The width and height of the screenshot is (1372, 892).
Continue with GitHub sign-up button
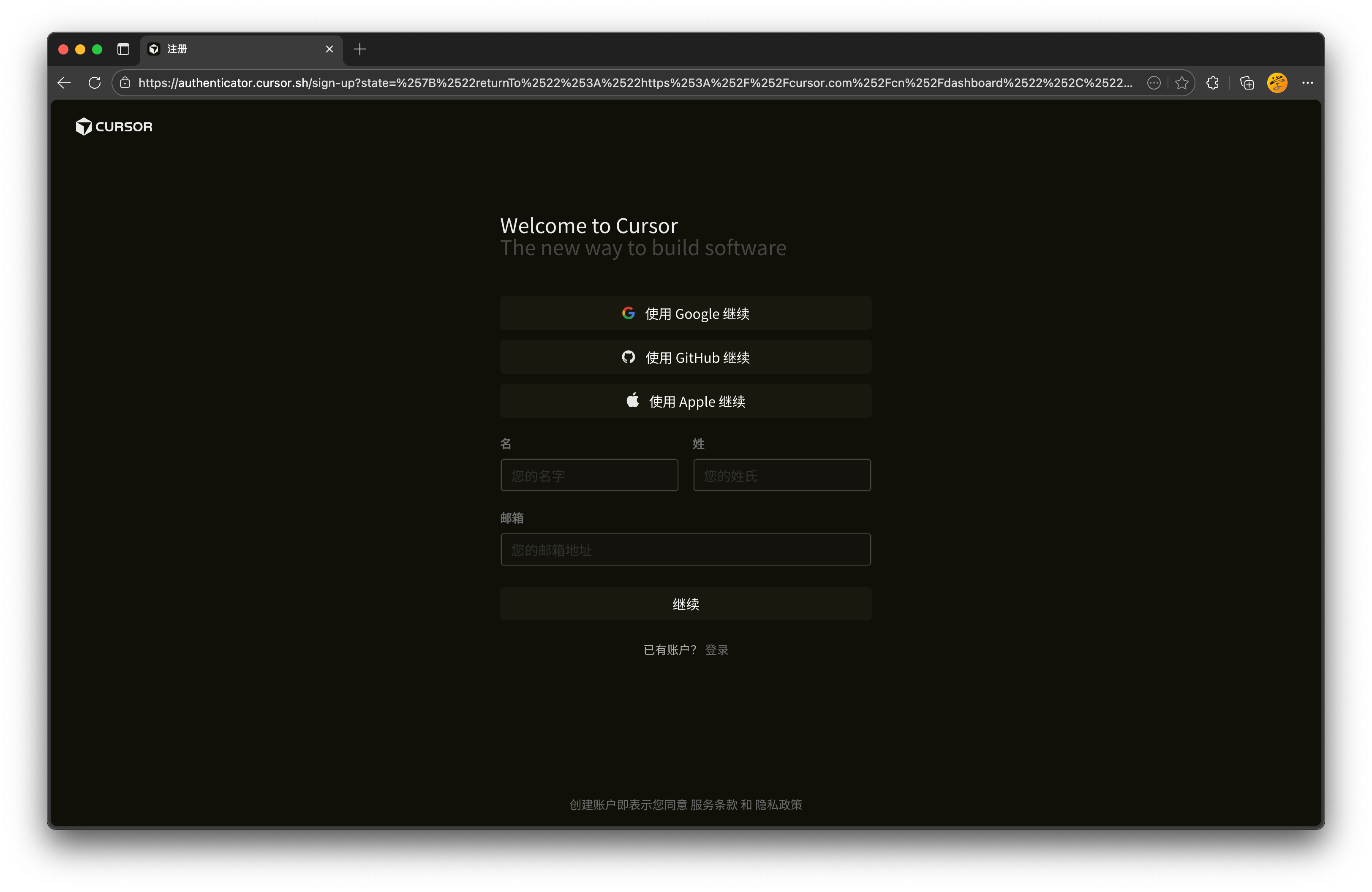(686, 357)
